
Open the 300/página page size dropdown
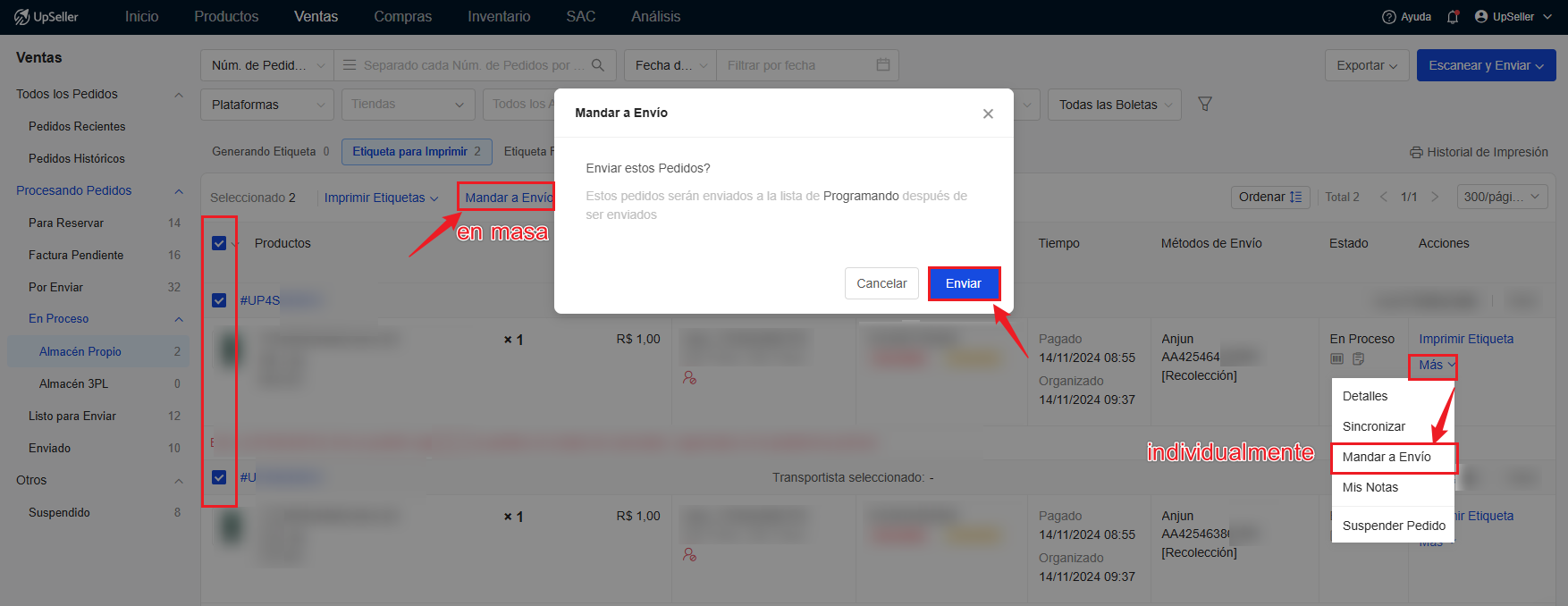point(1502,197)
